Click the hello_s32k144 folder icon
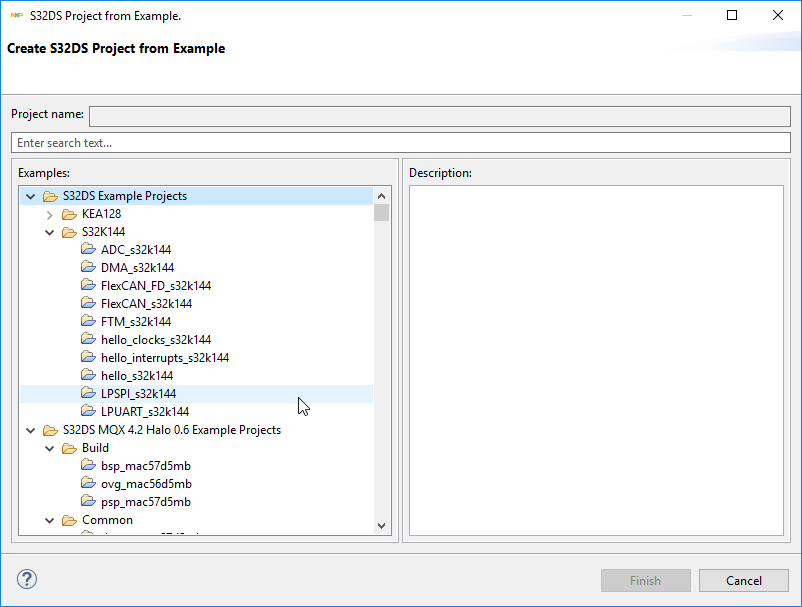This screenshot has width=802, height=607. (88, 375)
